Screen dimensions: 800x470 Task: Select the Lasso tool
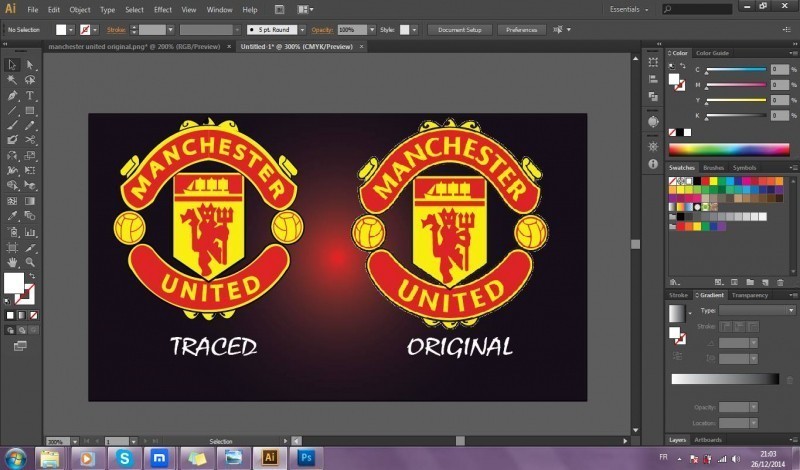[x=30, y=80]
